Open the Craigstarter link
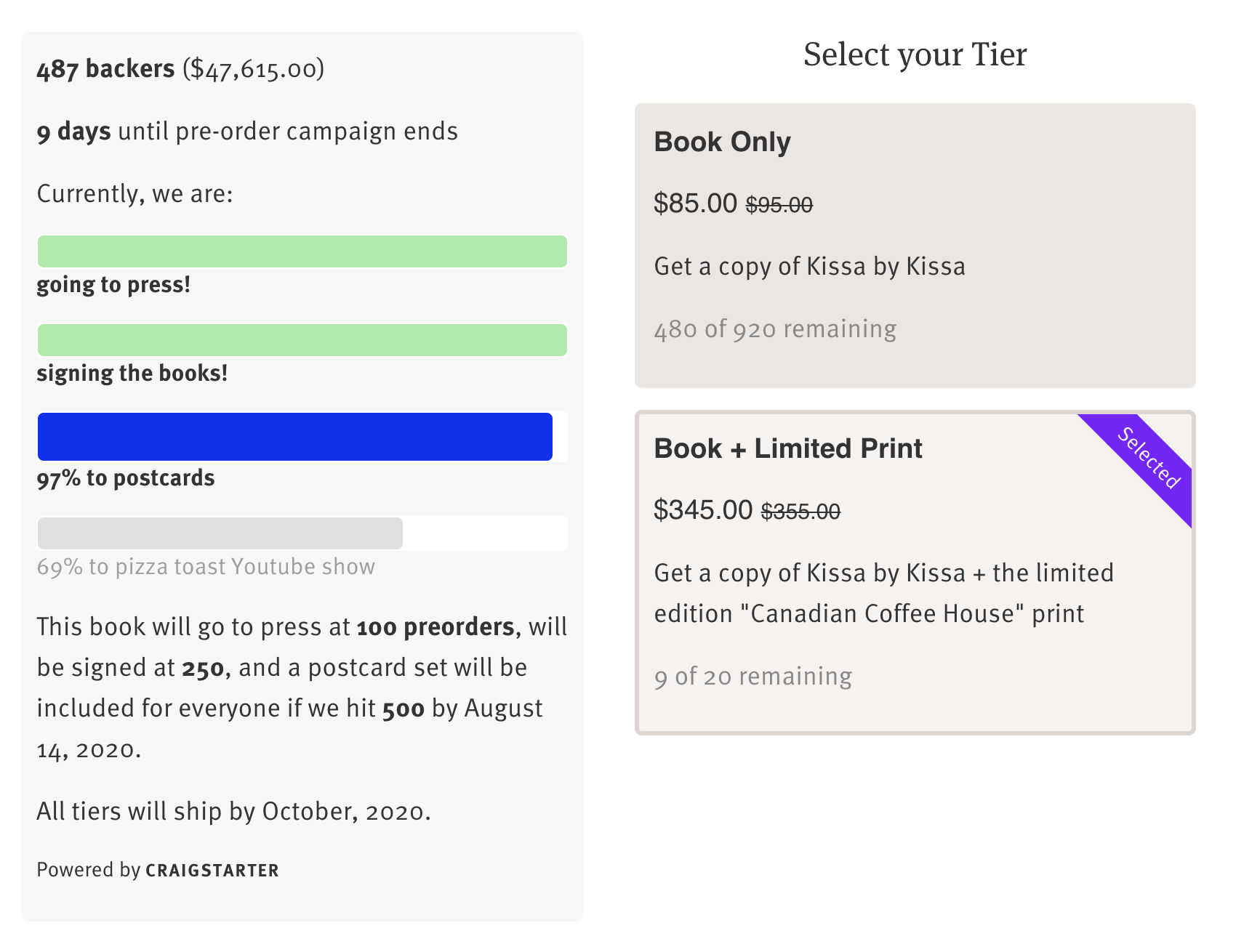 coord(212,870)
